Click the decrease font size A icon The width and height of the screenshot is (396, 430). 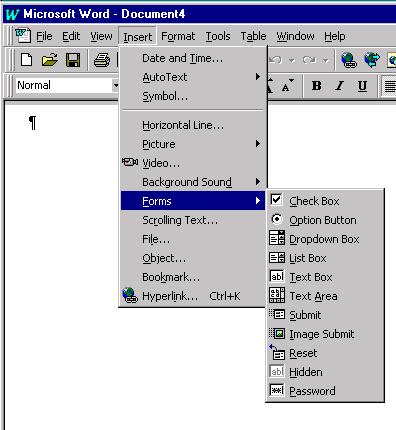(x=287, y=86)
